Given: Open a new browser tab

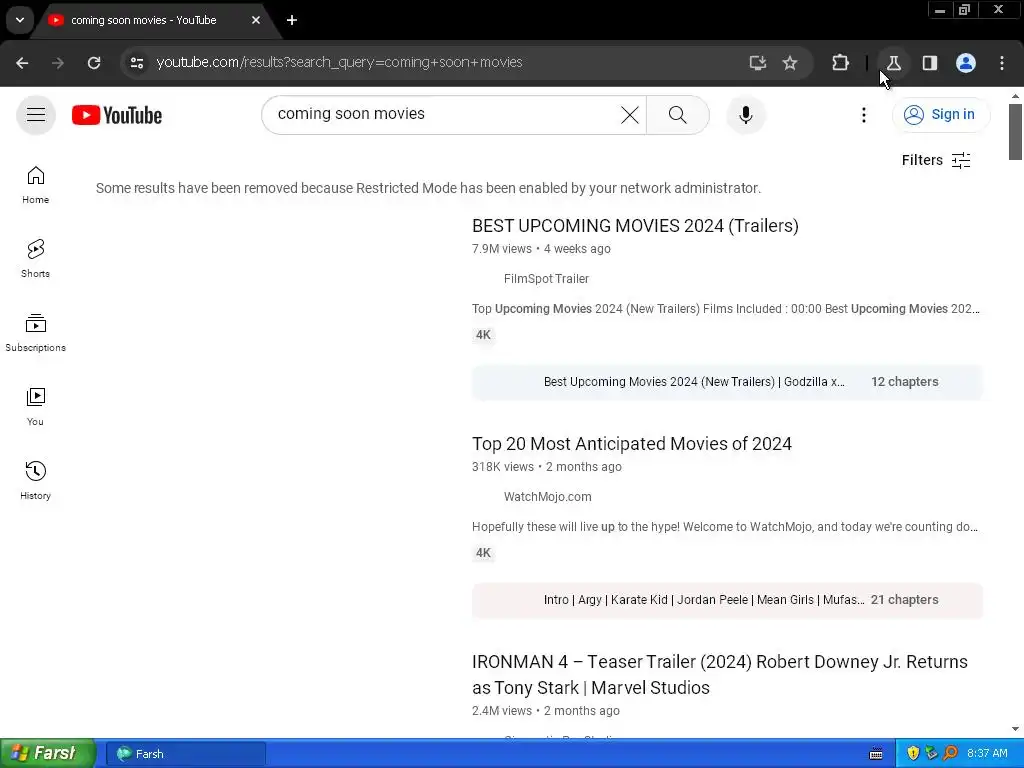Looking at the screenshot, I should pos(292,20).
